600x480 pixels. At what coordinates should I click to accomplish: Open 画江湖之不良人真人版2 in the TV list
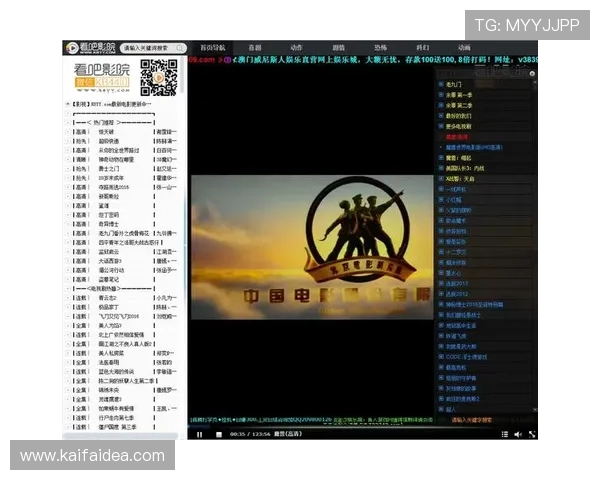tap(125, 344)
